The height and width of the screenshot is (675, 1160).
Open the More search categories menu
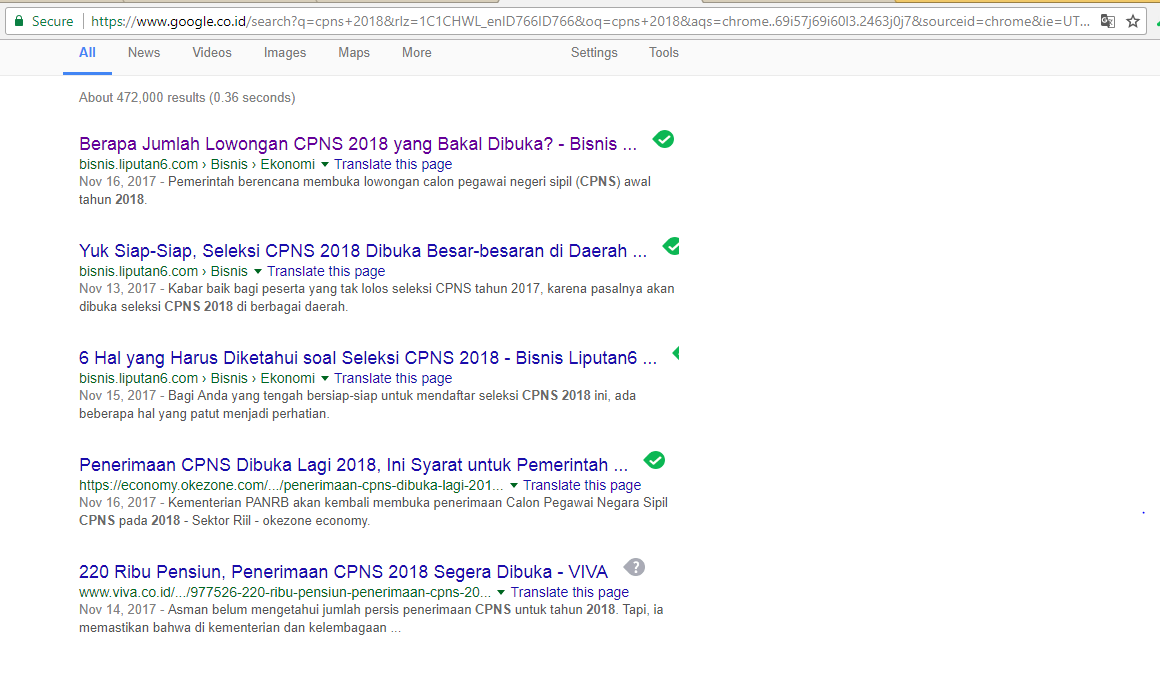pyautogui.click(x=417, y=53)
